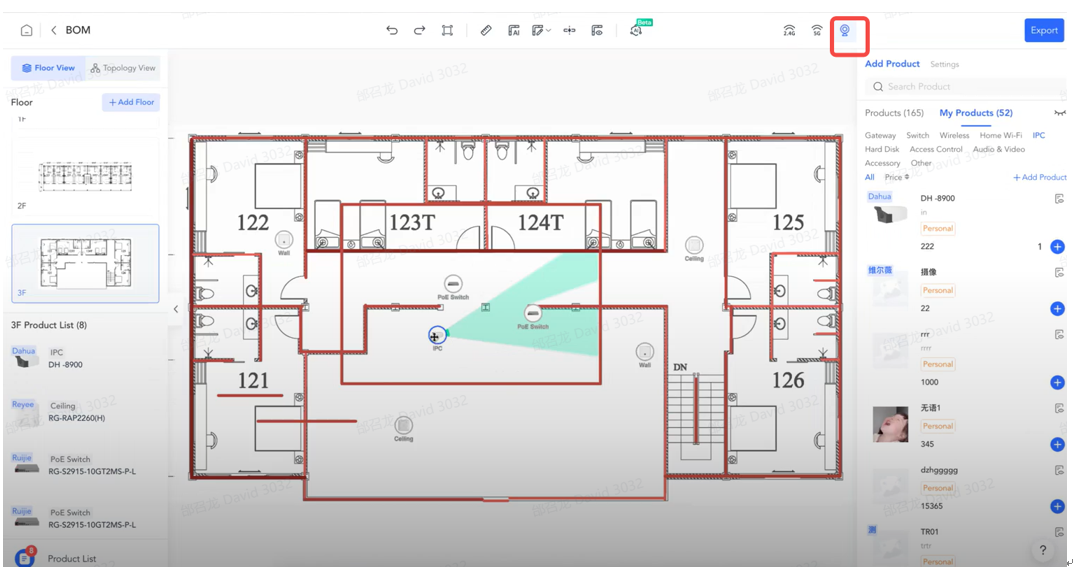Edit the DH-8900 product entry
The width and height of the screenshot is (1074, 572).
pyautogui.click(x=1059, y=199)
